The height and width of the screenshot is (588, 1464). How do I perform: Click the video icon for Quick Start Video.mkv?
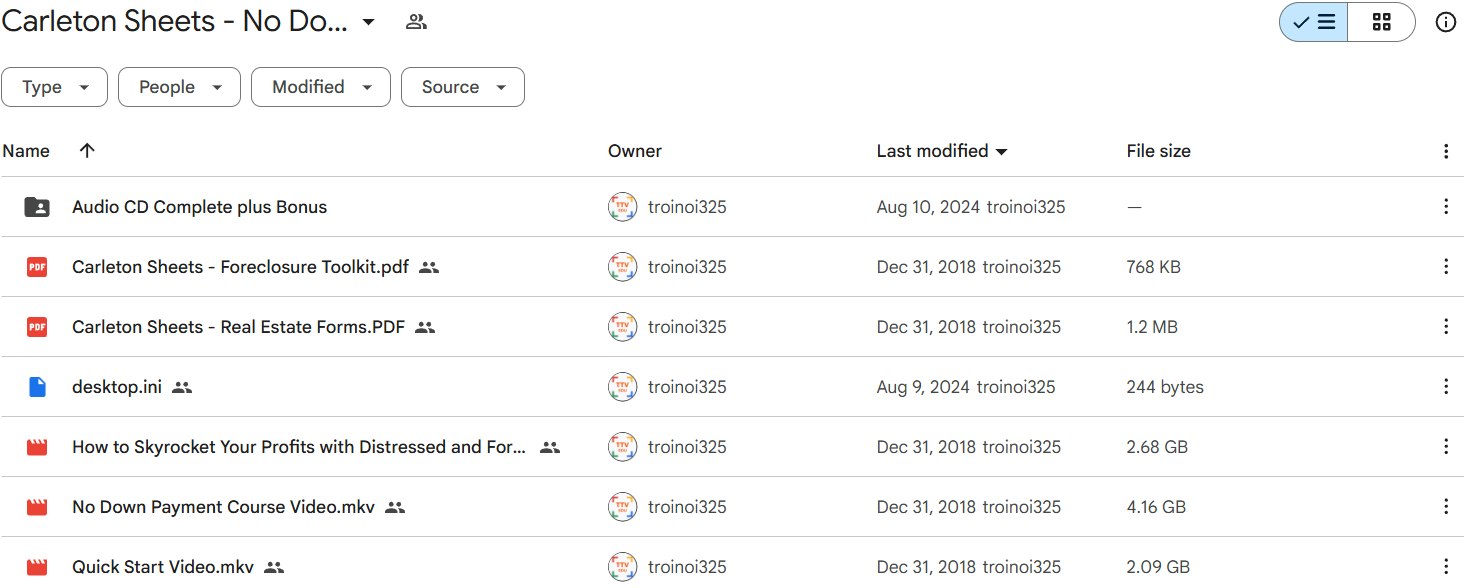tap(37, 567)
